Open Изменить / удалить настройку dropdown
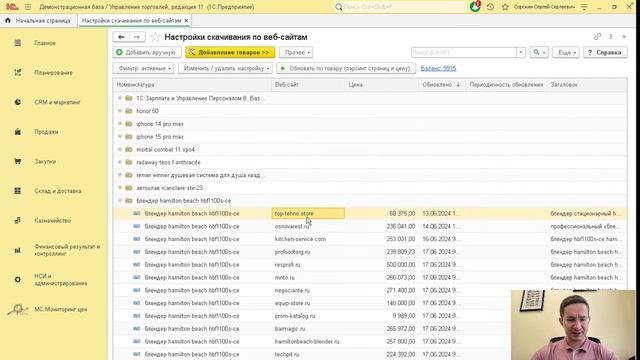The width and height of the screenshot is (640, 360). (x=225, y=68)
